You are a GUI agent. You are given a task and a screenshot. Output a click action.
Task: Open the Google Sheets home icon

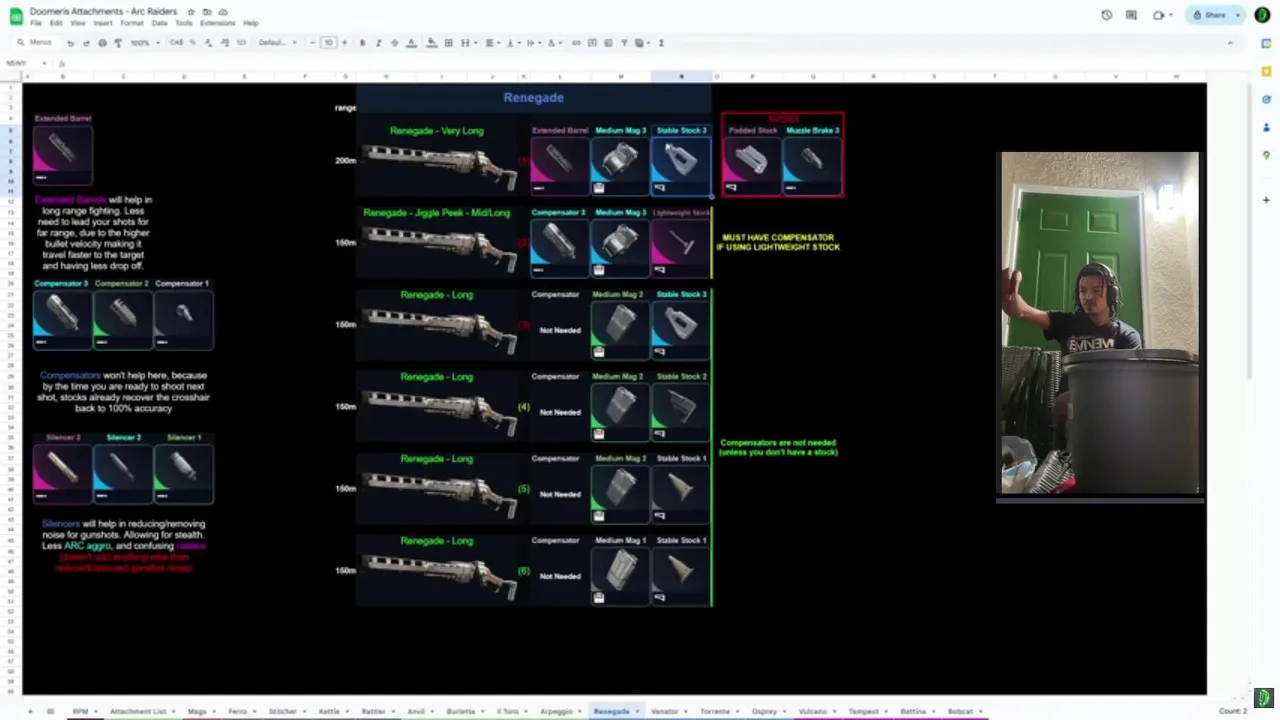tap(14, 16)
